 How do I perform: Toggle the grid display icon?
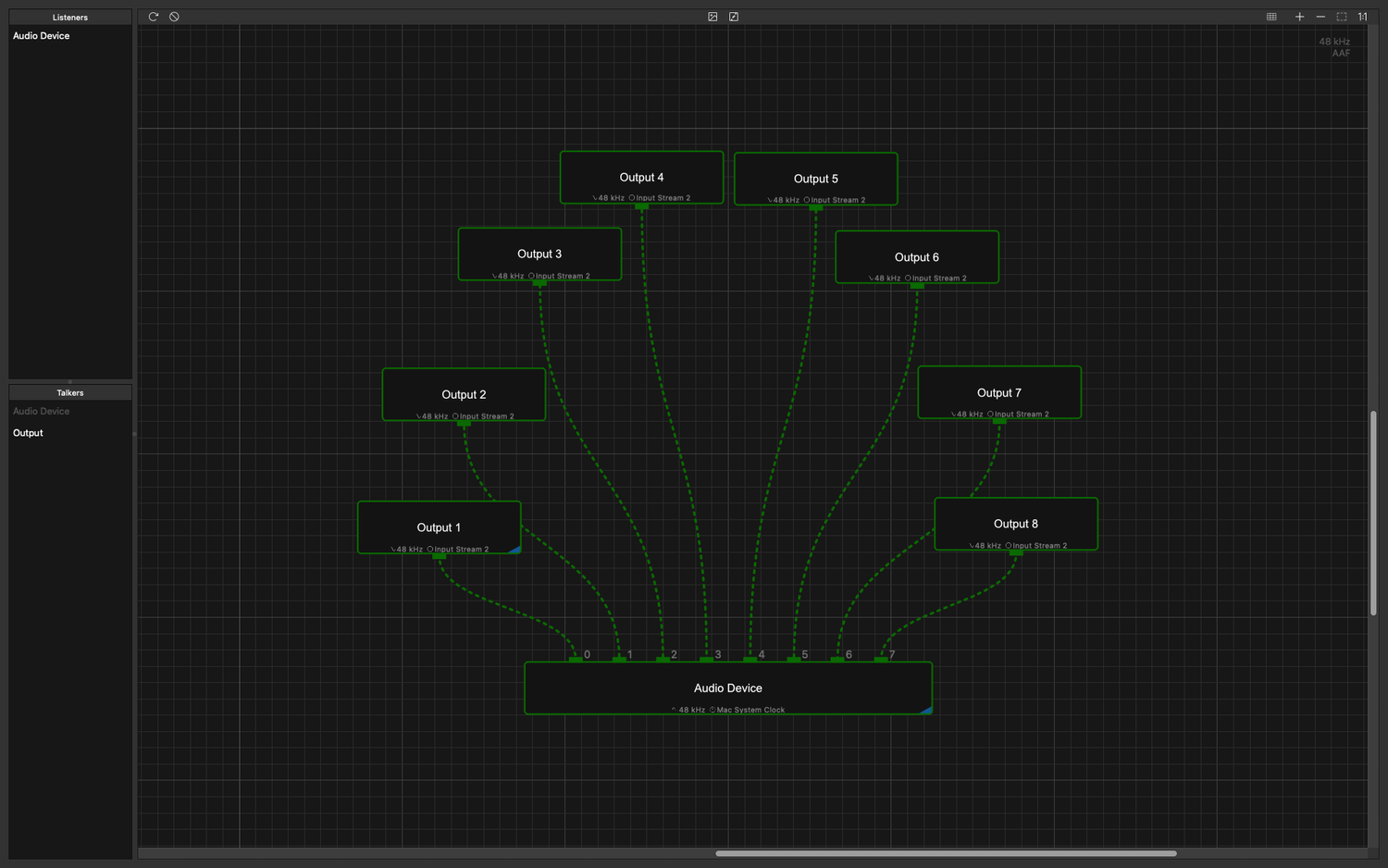tap(1271, 17)
